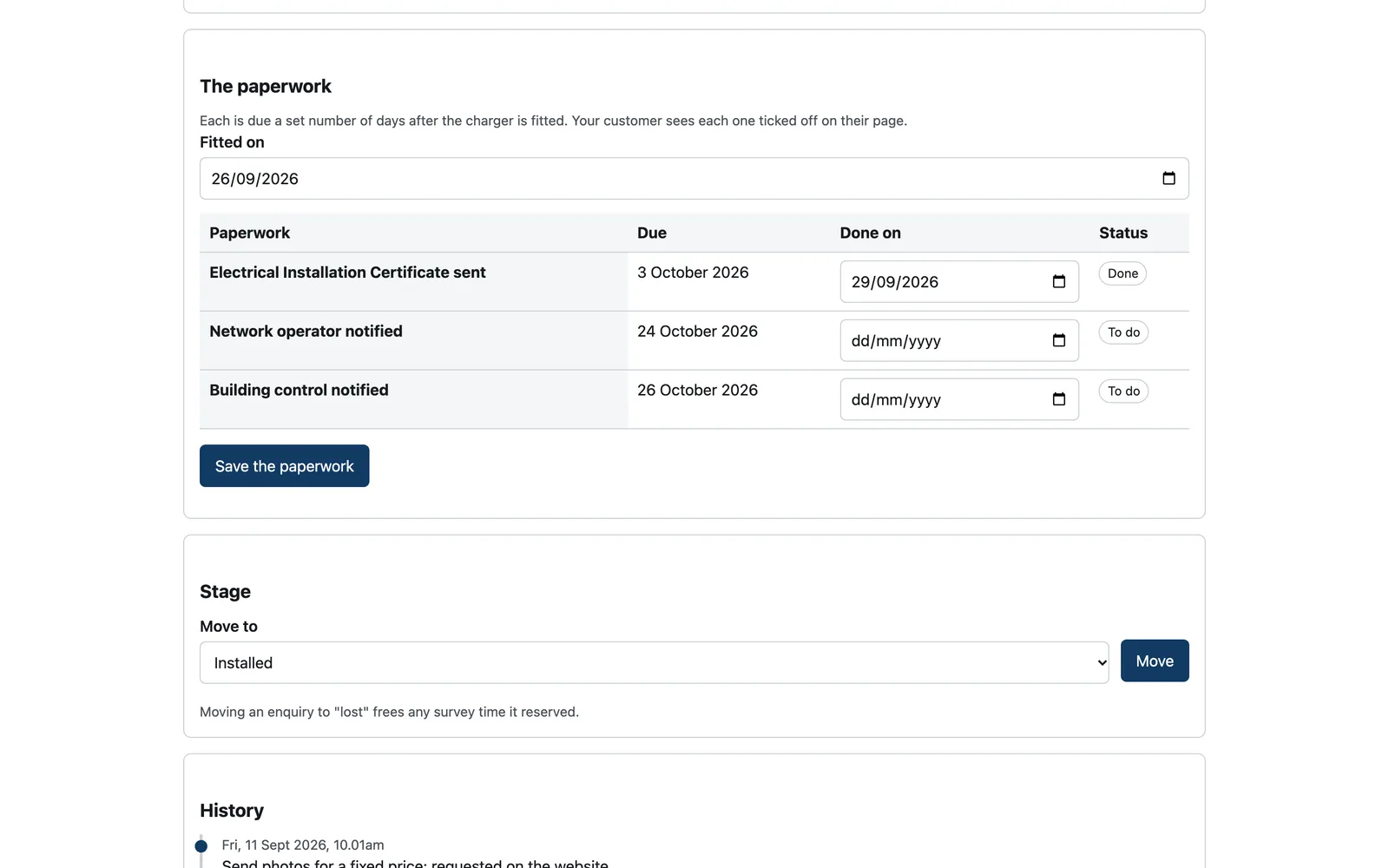The height and width of the screenshot is (868, 1389).
Task: Click the Stage heading
Action: tap(225, 592)
